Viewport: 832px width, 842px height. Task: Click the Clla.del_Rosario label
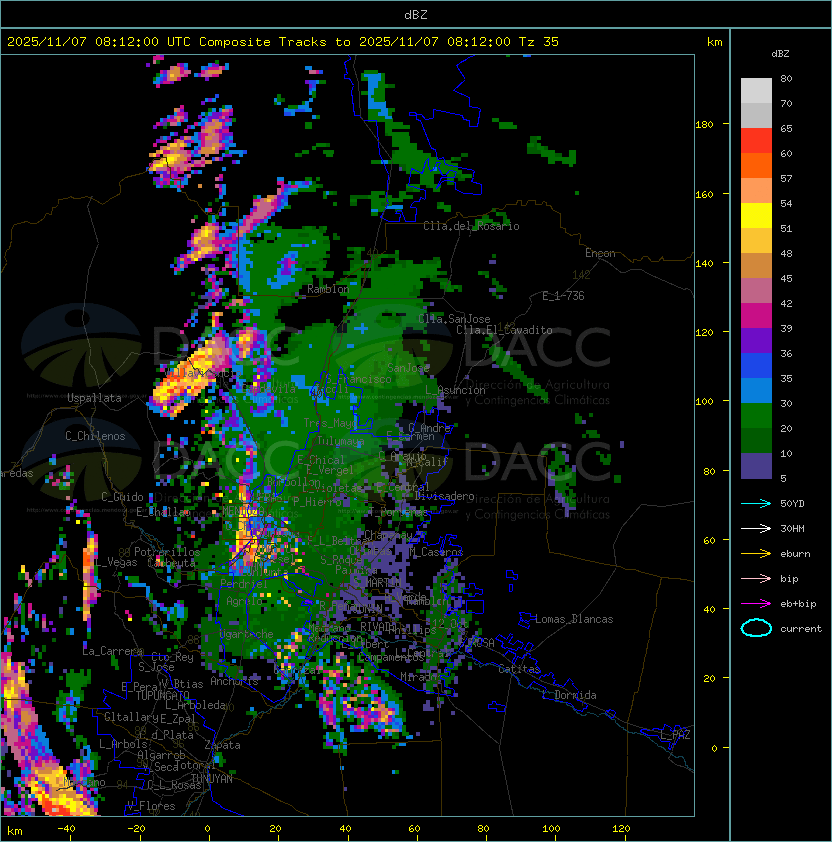click(471, 227)
